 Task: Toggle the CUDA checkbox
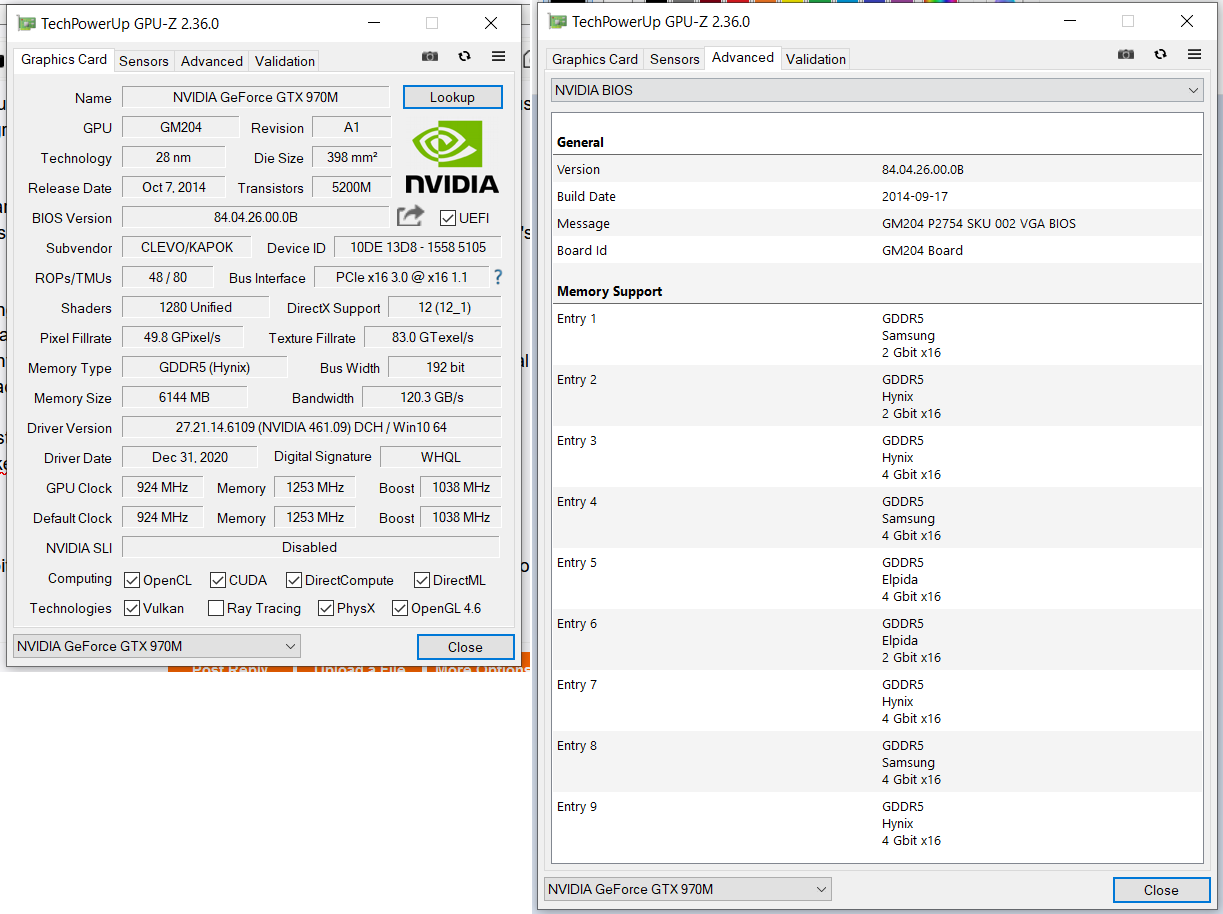click(x=218, y=580)
